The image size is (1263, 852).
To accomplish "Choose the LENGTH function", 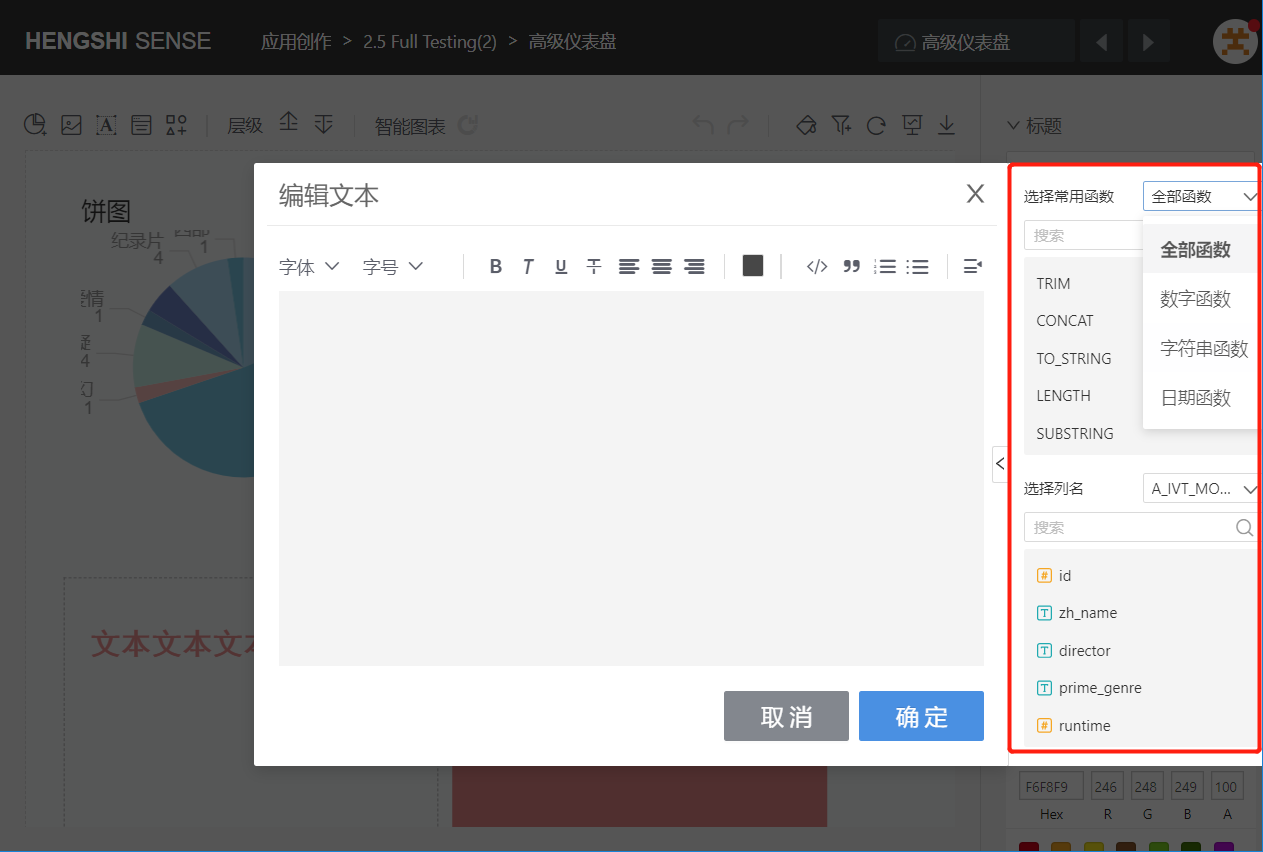I will pyautogui.click(x=1063, y=396).
